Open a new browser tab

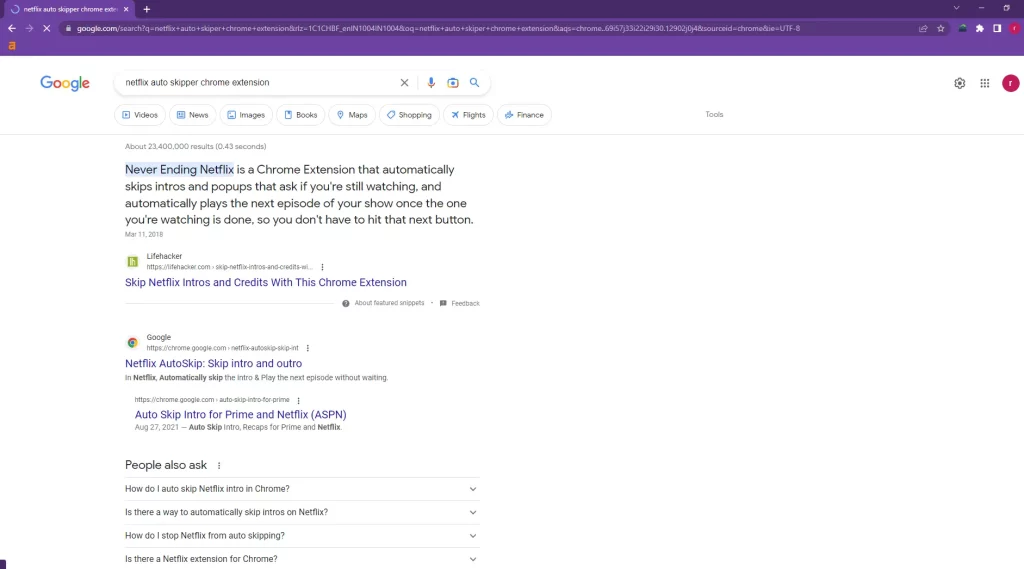(146, 9)
